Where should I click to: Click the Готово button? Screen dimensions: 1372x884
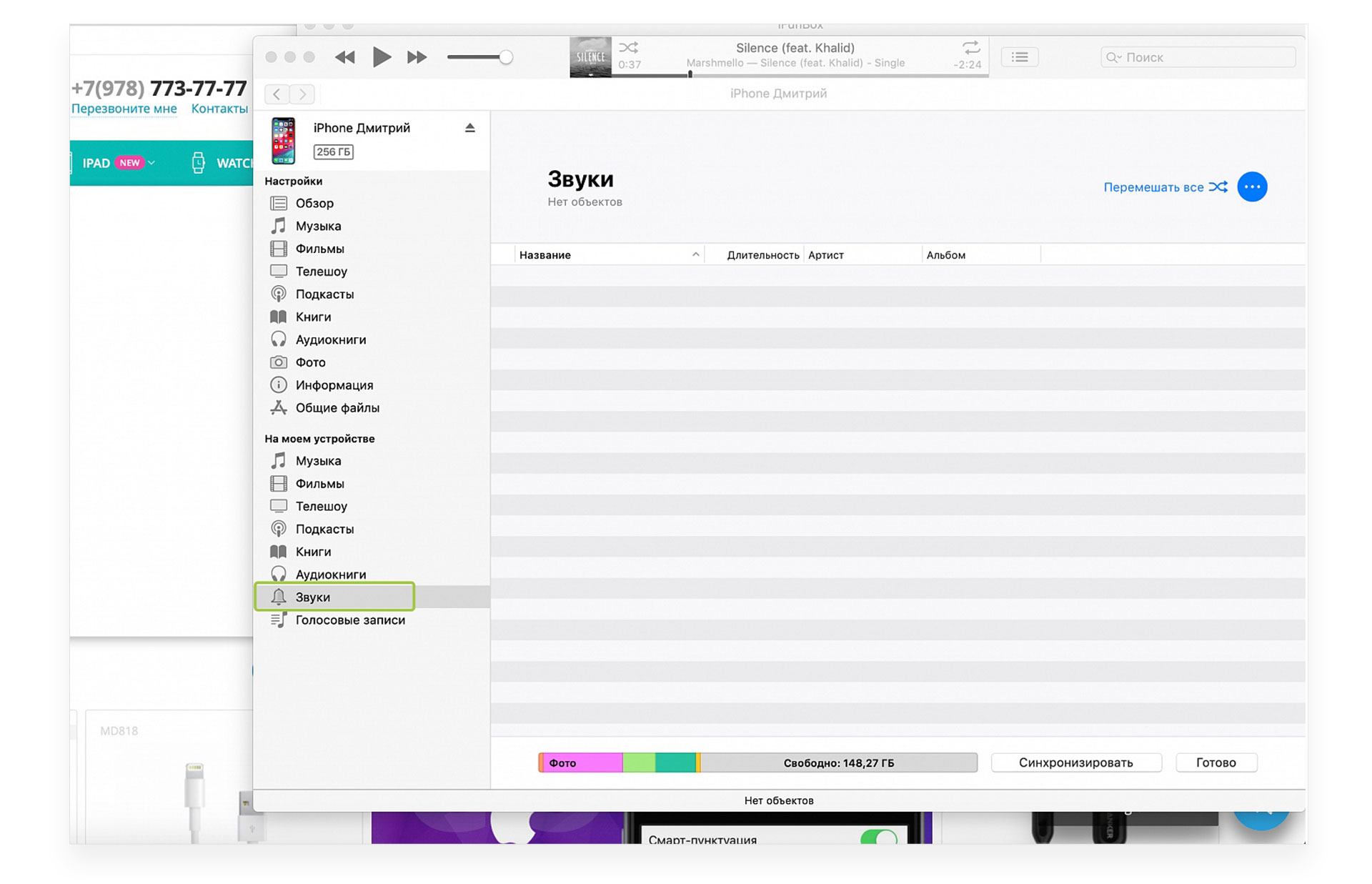1216,763
